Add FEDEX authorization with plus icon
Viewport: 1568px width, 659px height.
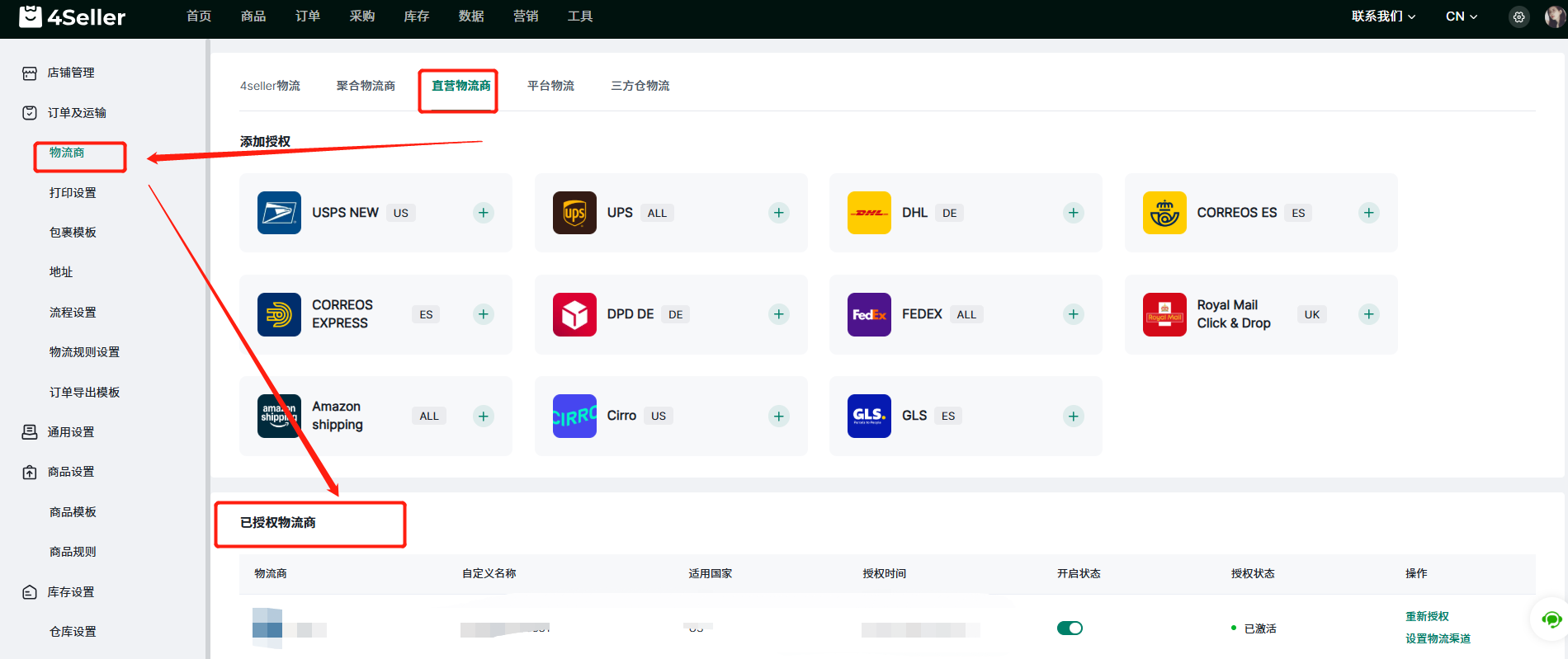coord(1074,314)
